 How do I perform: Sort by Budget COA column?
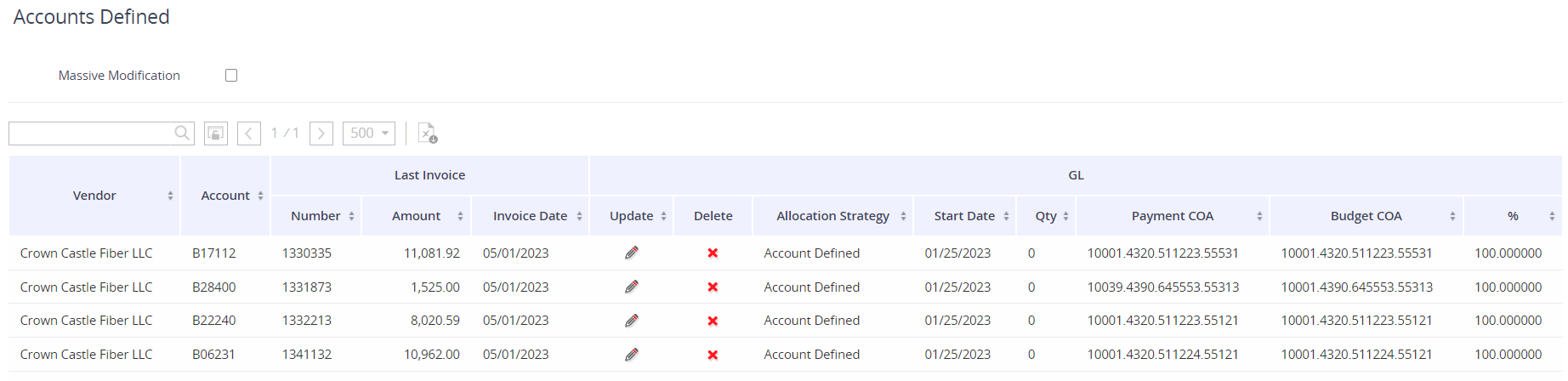(x=1452, y=216)
